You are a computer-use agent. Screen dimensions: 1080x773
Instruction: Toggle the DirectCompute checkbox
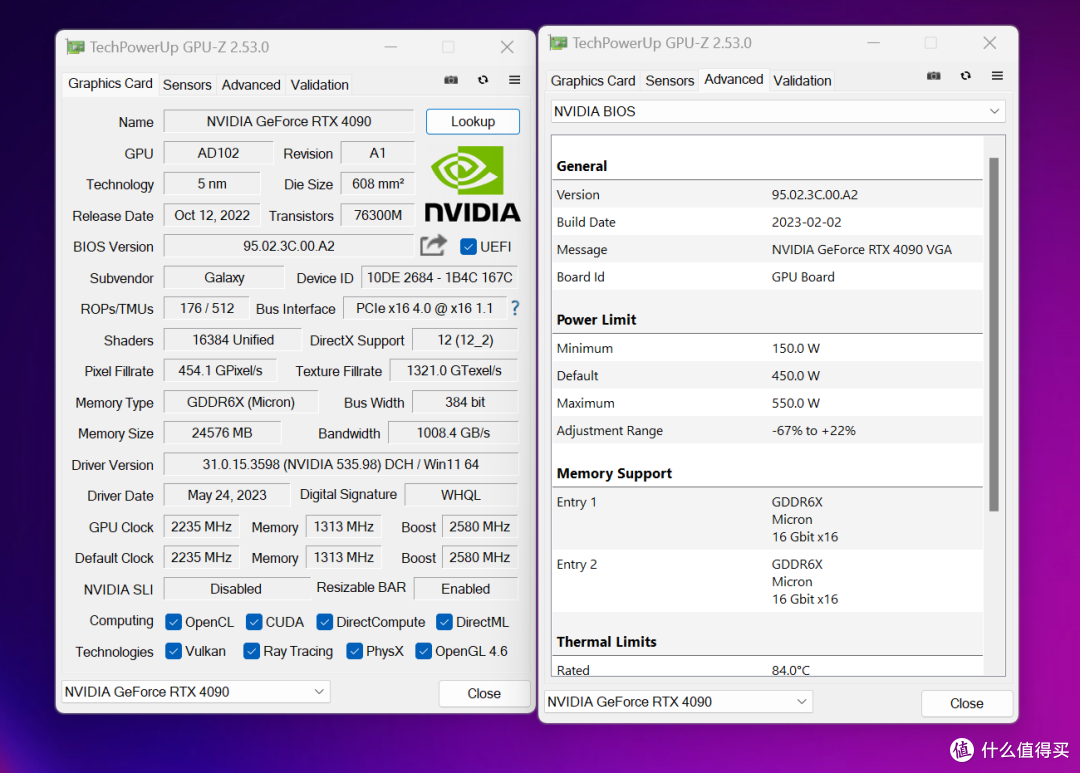pyautogui.click(x=324, y=622)
